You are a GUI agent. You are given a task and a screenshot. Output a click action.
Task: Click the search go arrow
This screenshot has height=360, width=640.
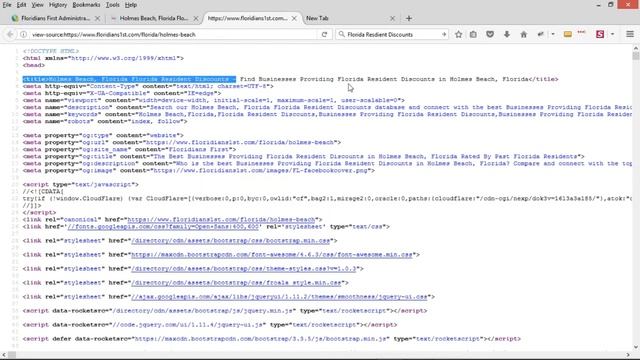[x=444, y=35]
